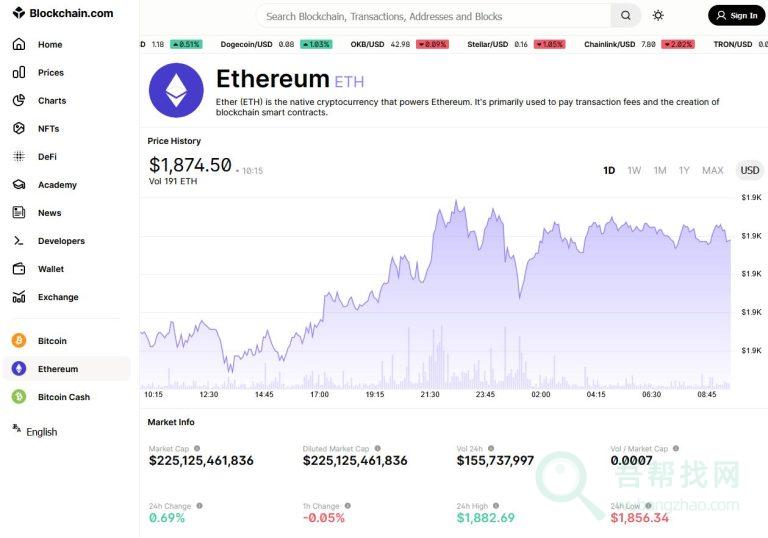The height and width of the screenshot is (538, 768).
Task: Open the Developers menu item
Action: 61,241
